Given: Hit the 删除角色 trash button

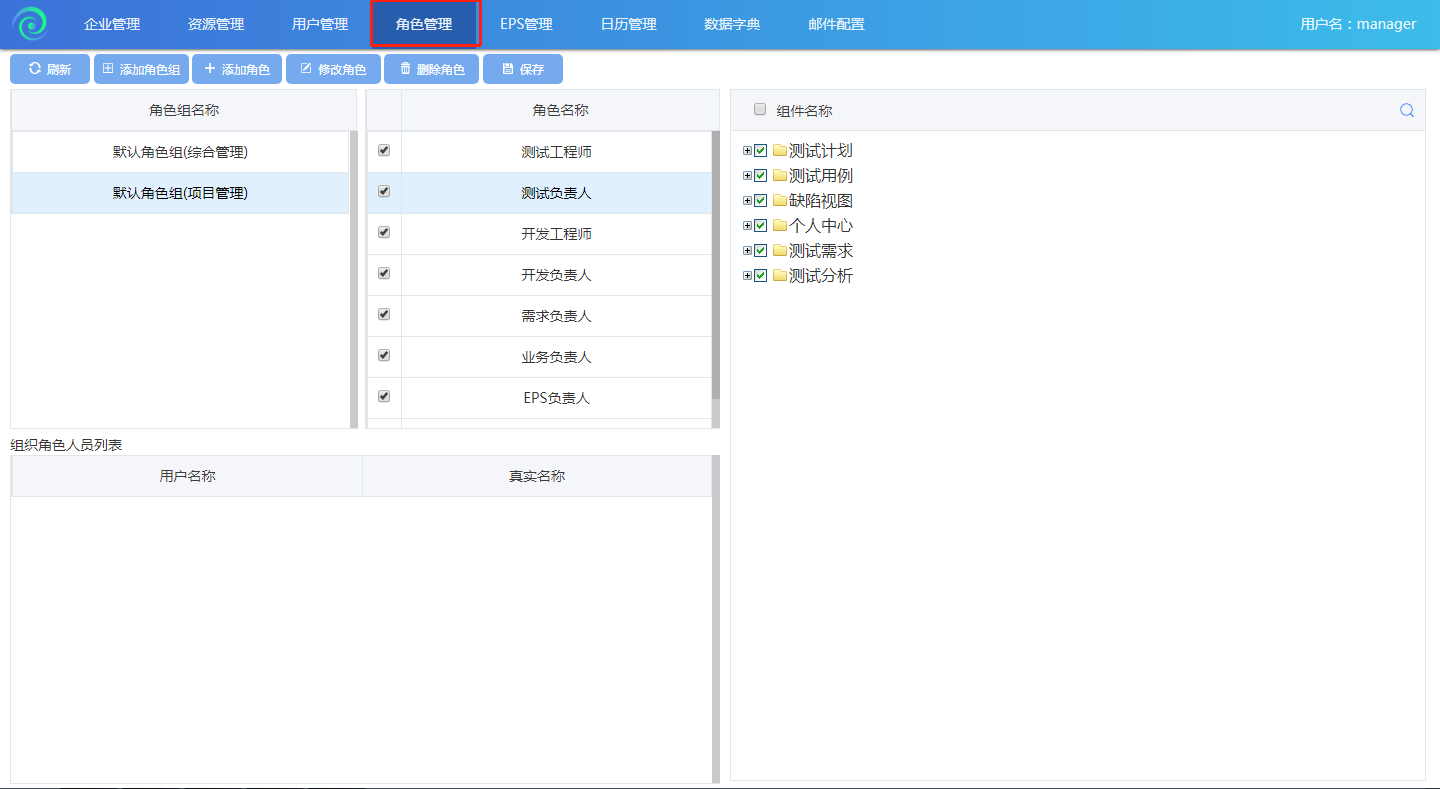Looking at the screenshot, I should (x=431, y=69).
